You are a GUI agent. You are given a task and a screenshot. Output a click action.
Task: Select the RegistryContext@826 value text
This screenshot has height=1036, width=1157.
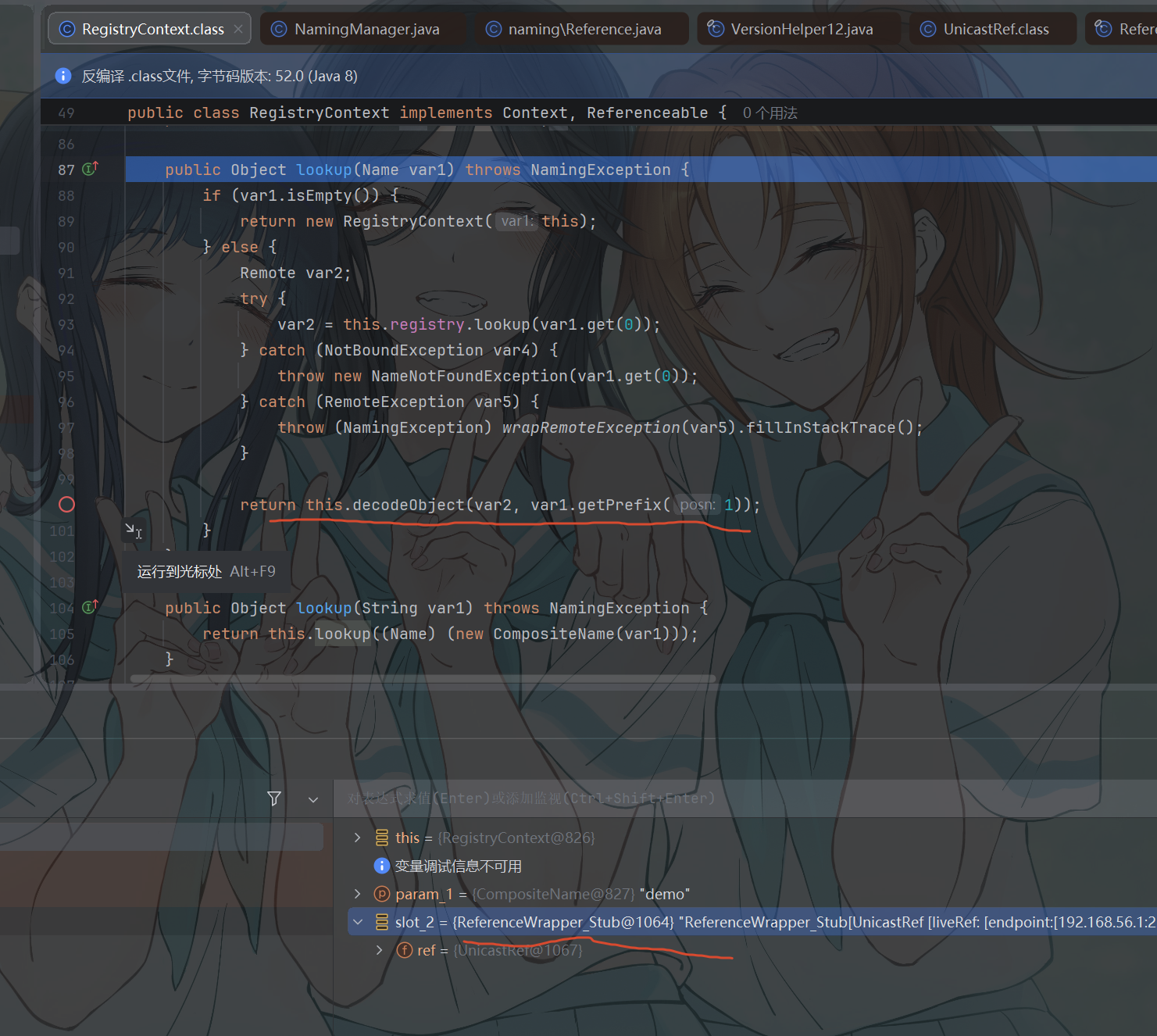tap(516, 838)
